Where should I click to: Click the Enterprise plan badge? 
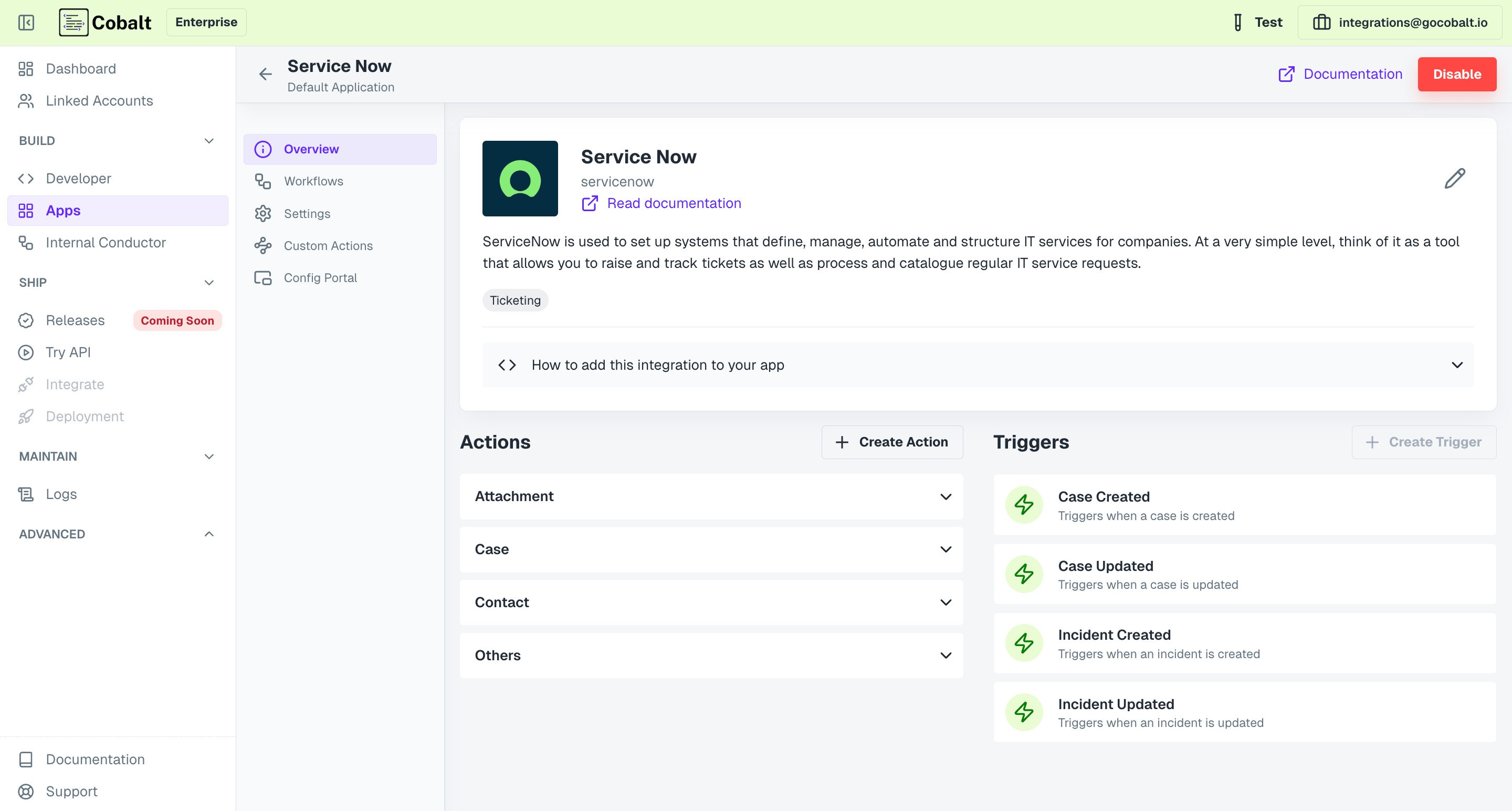click(x=207, y=22)
